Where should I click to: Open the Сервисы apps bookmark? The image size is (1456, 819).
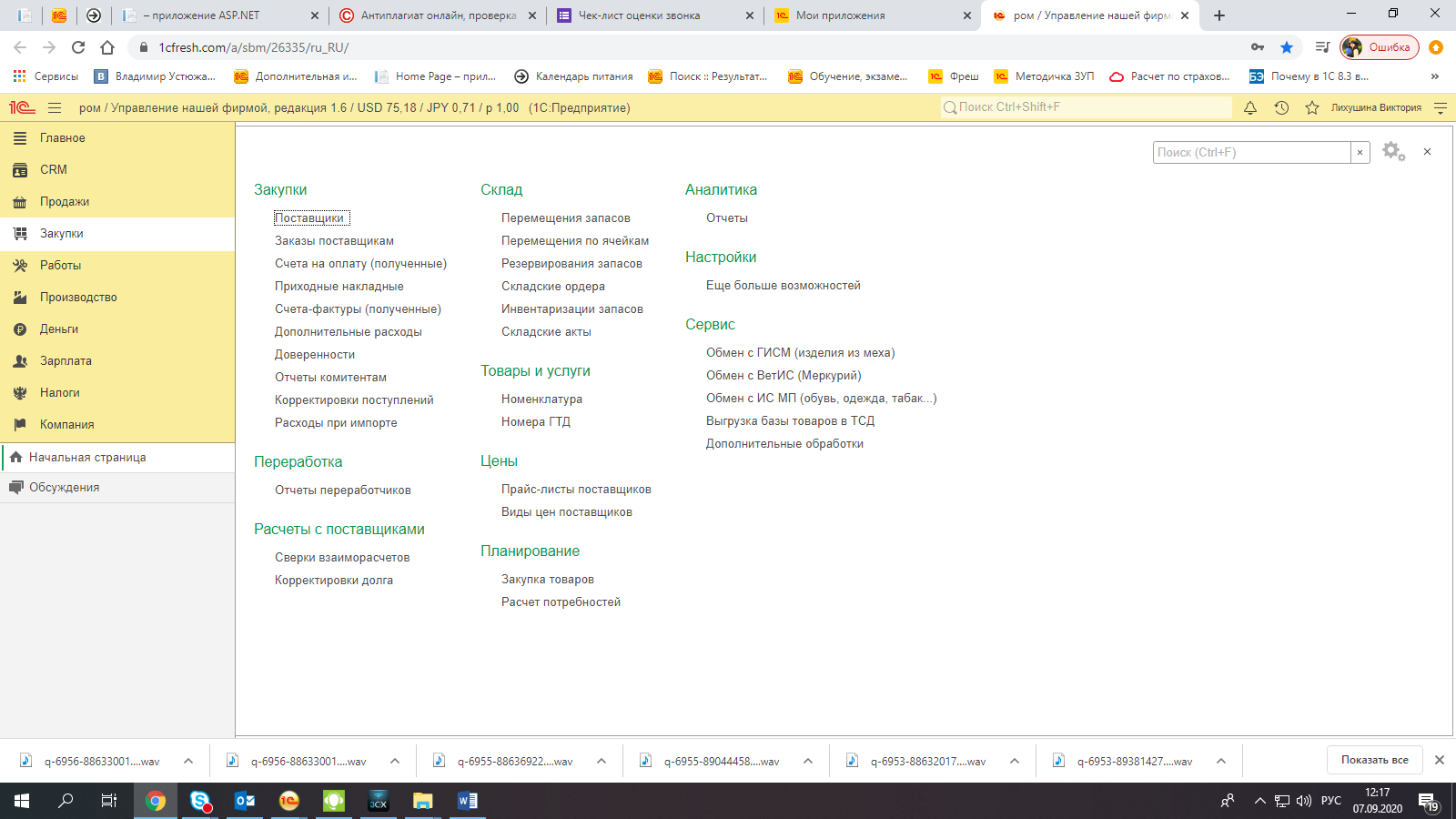45,76
